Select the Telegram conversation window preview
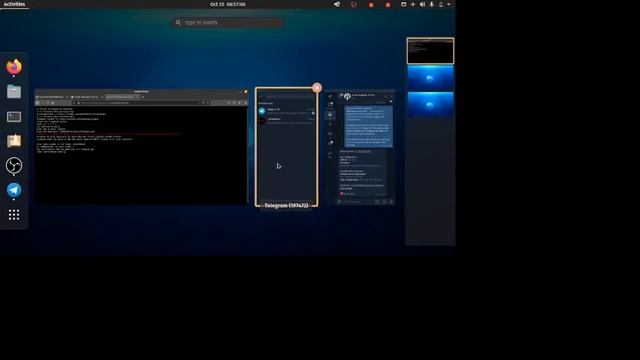The width and height of the screenshot is (640, 360). coord(360,147)
